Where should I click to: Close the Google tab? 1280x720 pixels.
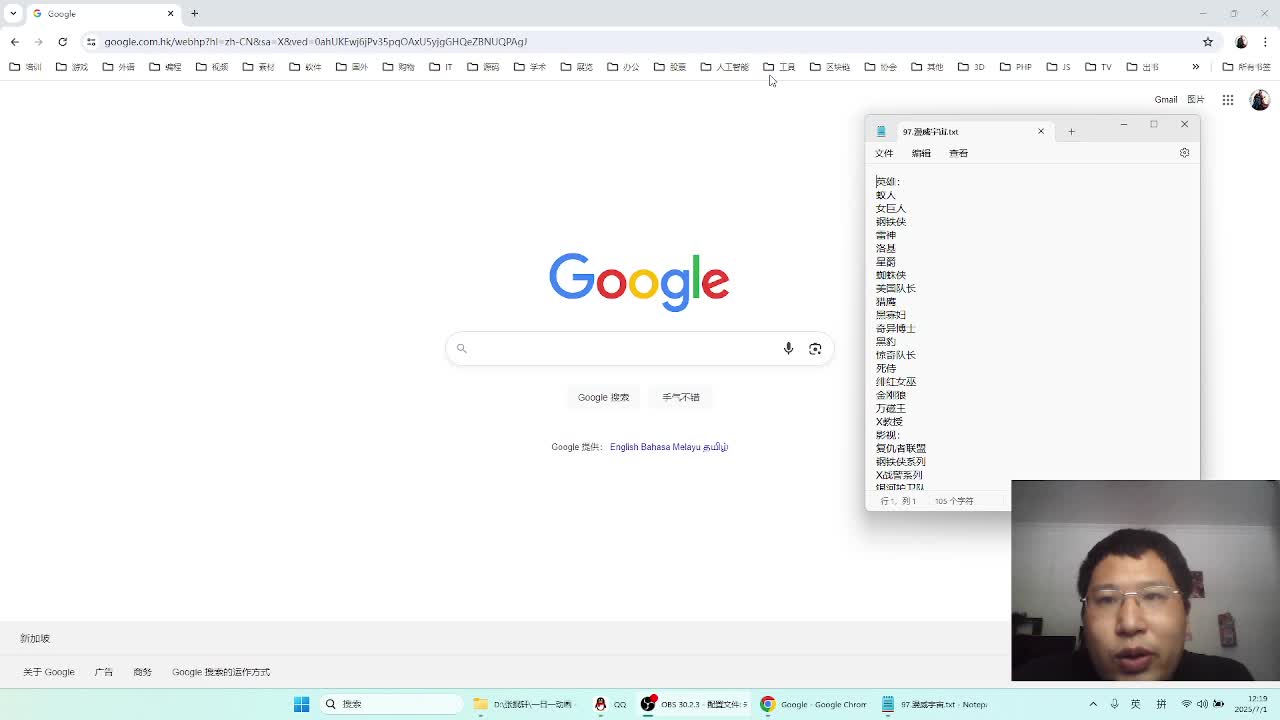coord(170,13)
